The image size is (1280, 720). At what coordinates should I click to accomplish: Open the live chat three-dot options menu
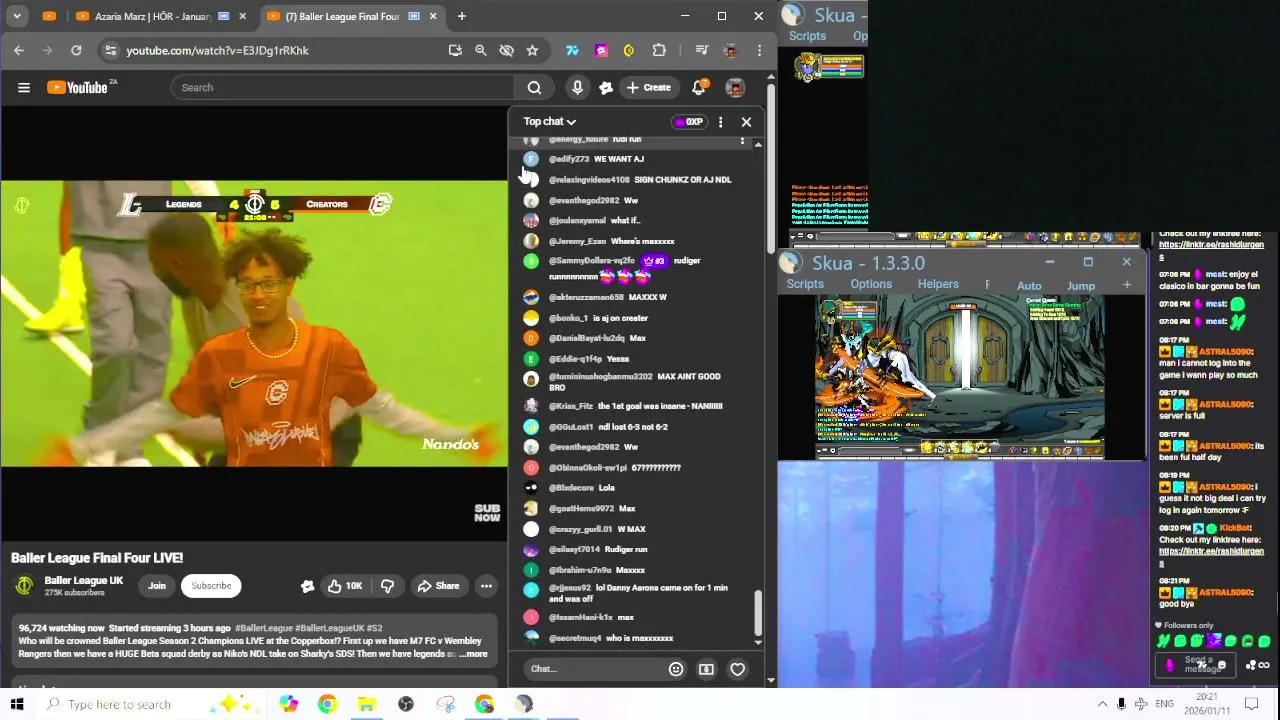[720, 122]
